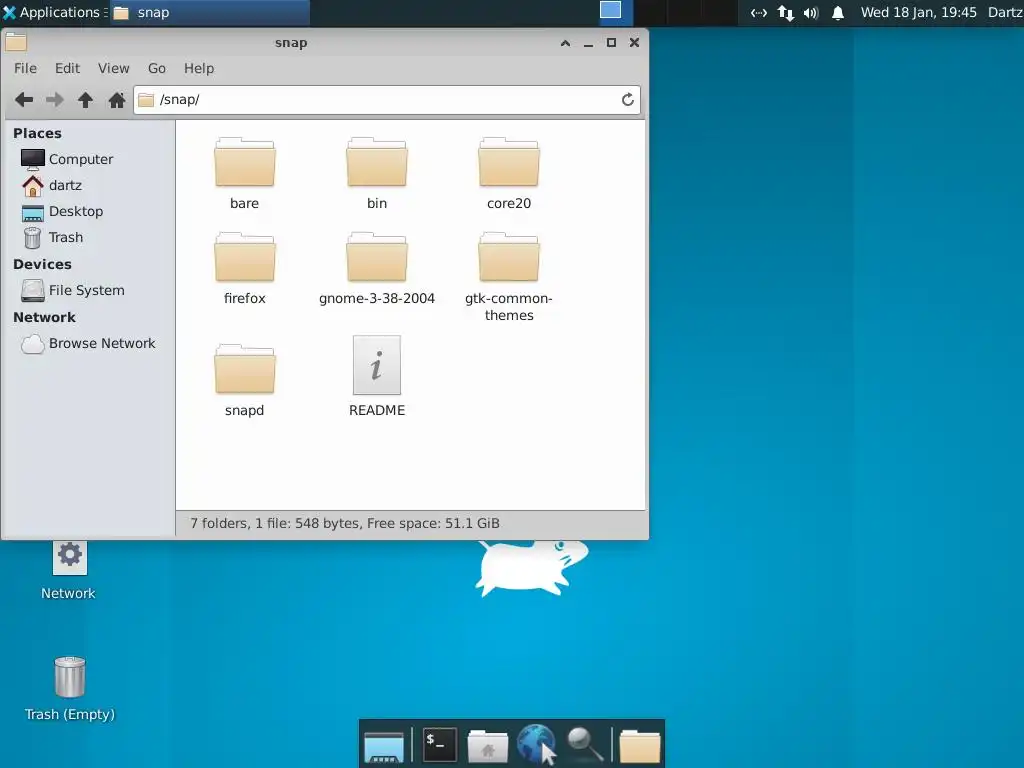Select the Trash (Empty) desktop icon

pos(70,688)
